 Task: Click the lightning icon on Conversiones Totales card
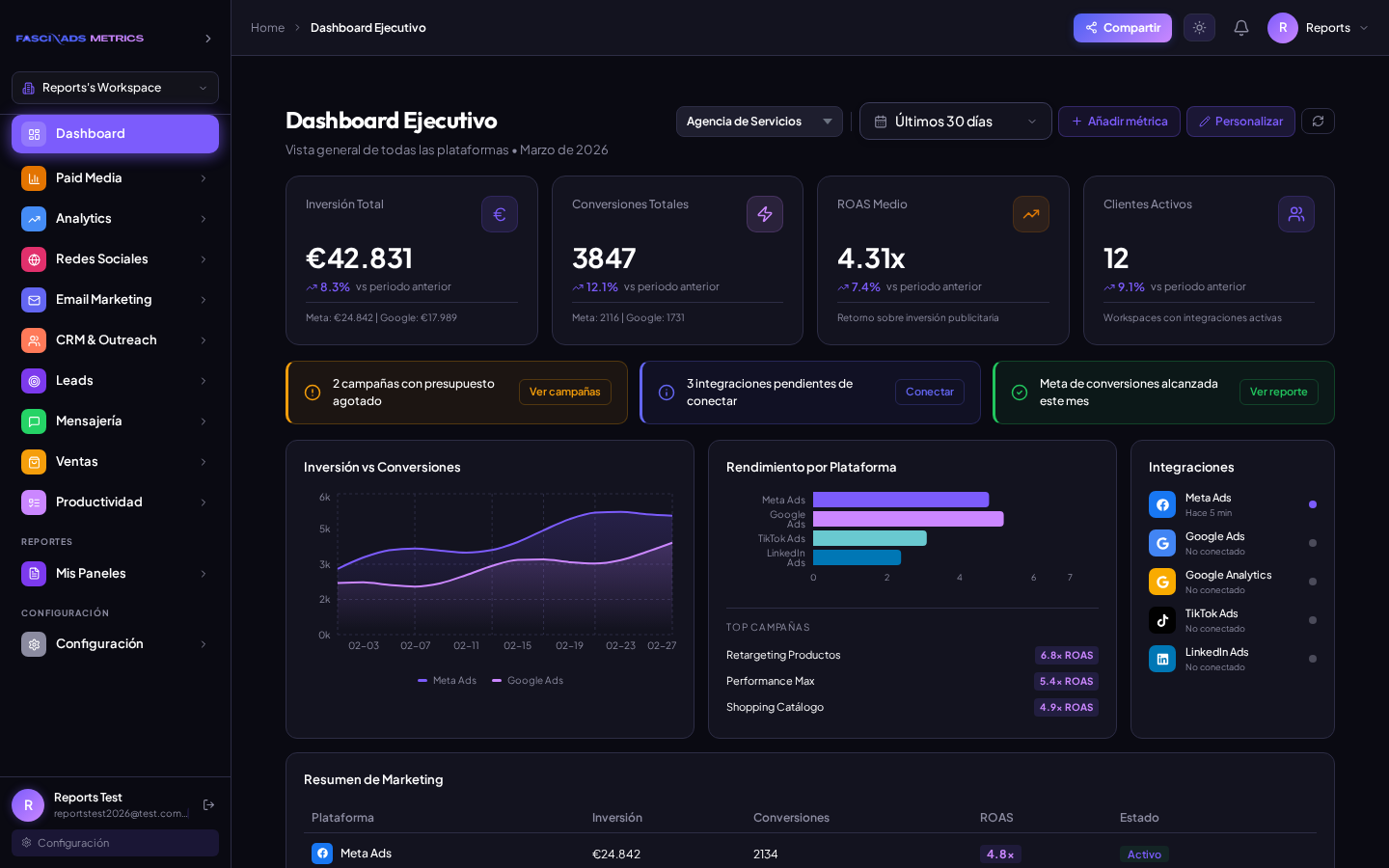(765, 214)
